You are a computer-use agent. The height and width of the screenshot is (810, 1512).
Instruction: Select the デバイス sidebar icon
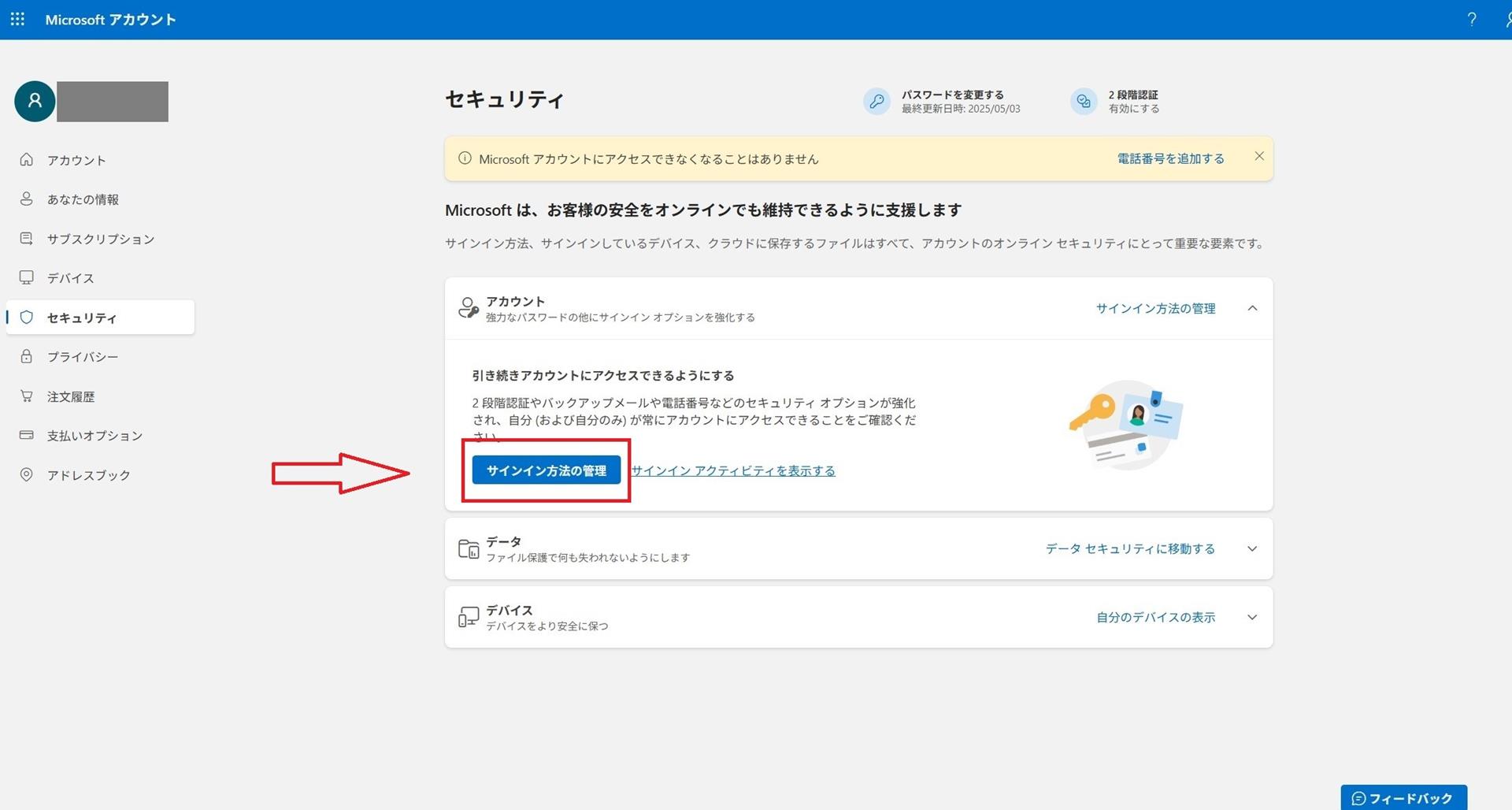click(27, 277)
